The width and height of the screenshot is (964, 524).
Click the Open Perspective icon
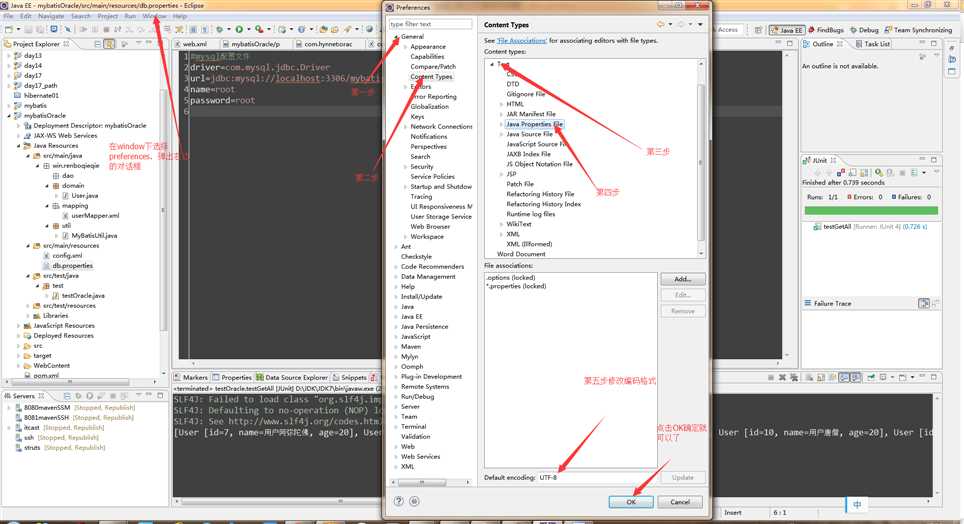[759, 30]
